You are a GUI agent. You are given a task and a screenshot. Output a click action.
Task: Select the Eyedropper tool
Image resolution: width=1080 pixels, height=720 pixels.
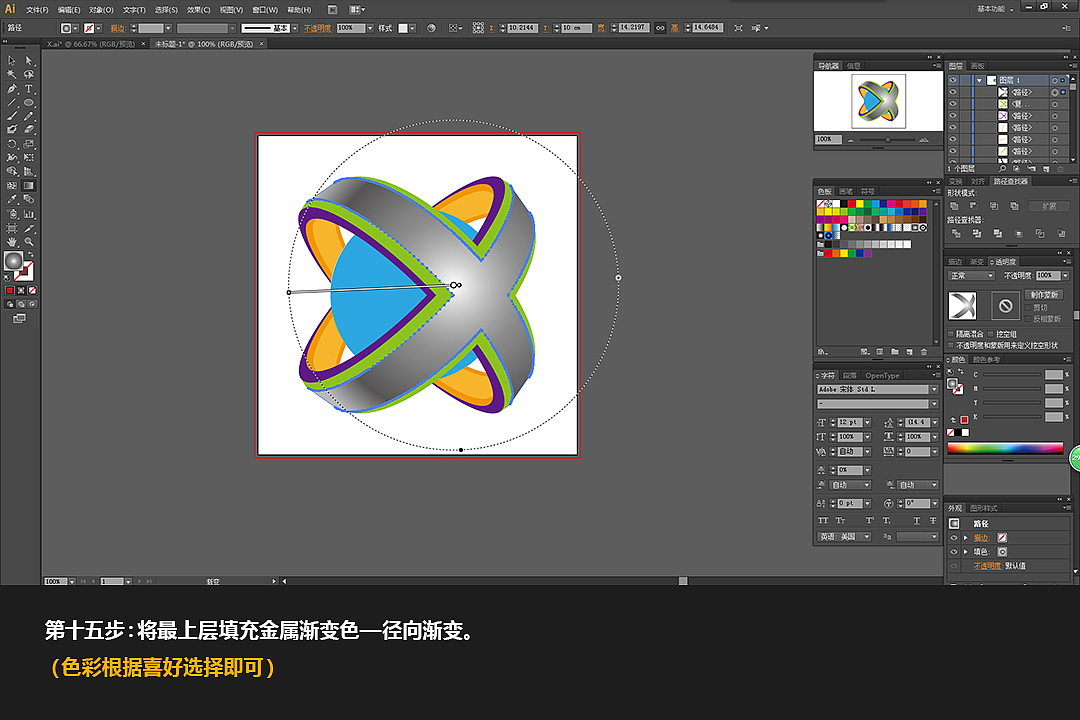point(11,198)
